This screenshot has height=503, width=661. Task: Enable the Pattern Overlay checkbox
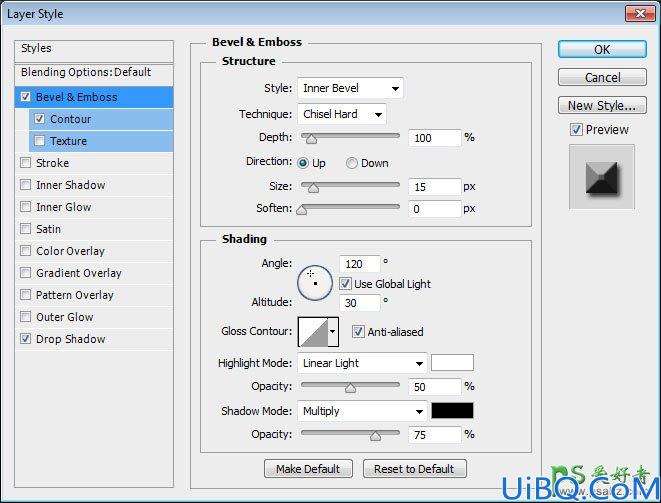pyautogui.click(x=25, y=294)
